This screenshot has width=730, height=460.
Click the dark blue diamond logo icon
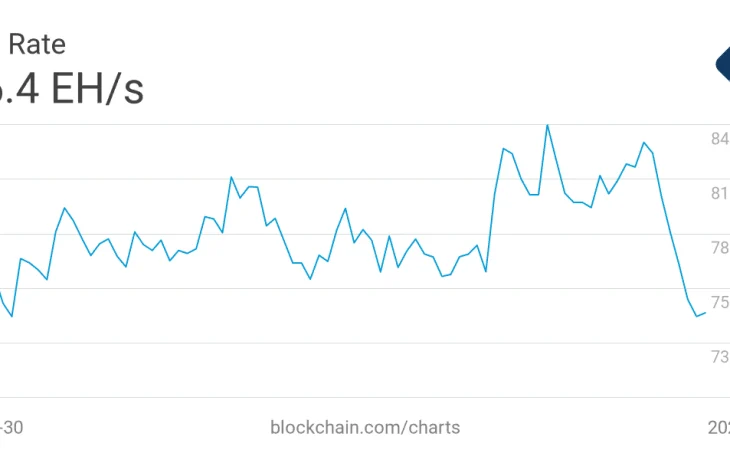[x=723, y=64]
